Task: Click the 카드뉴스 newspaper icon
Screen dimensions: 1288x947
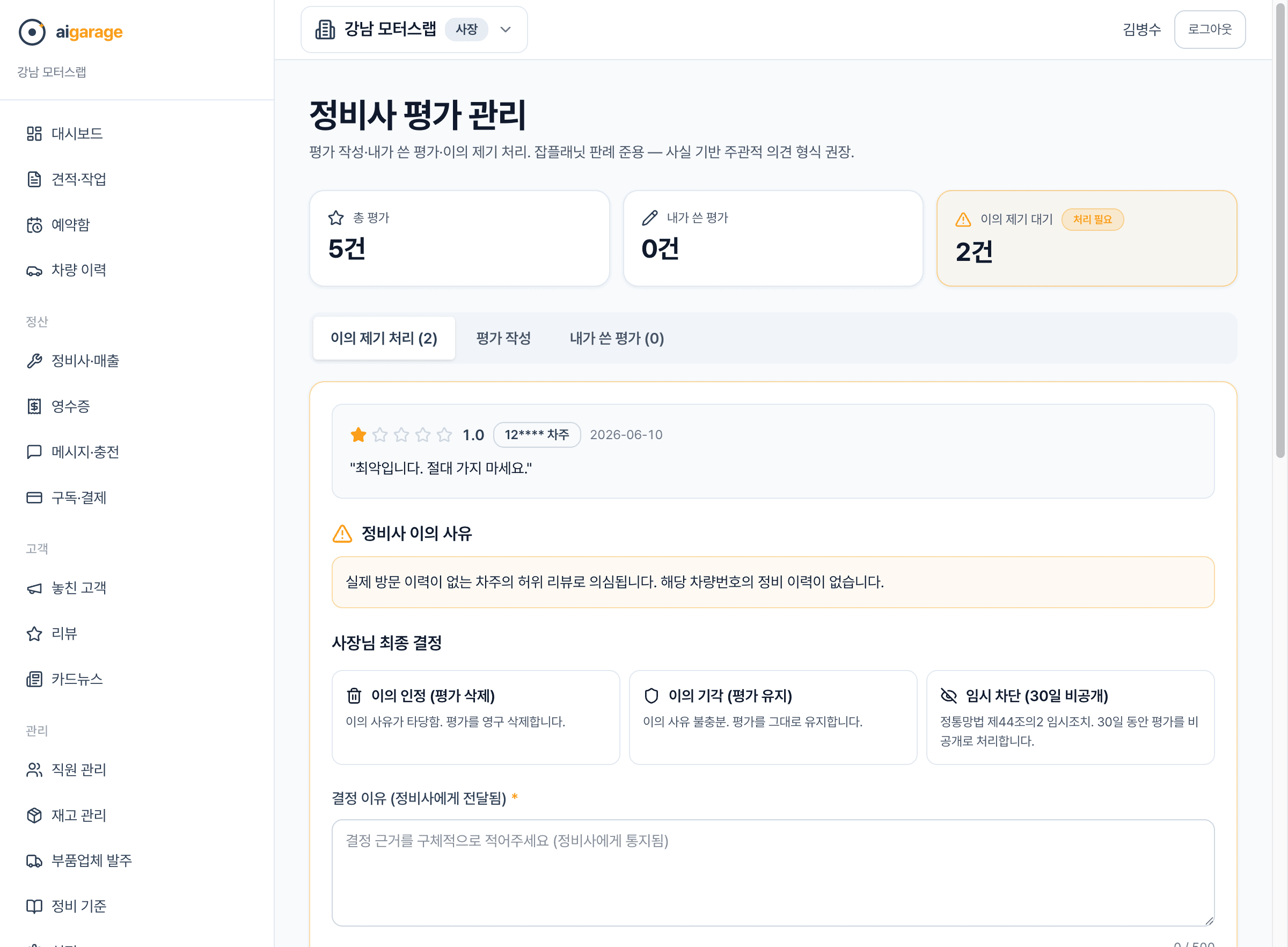Action: (x=34, y=679)
